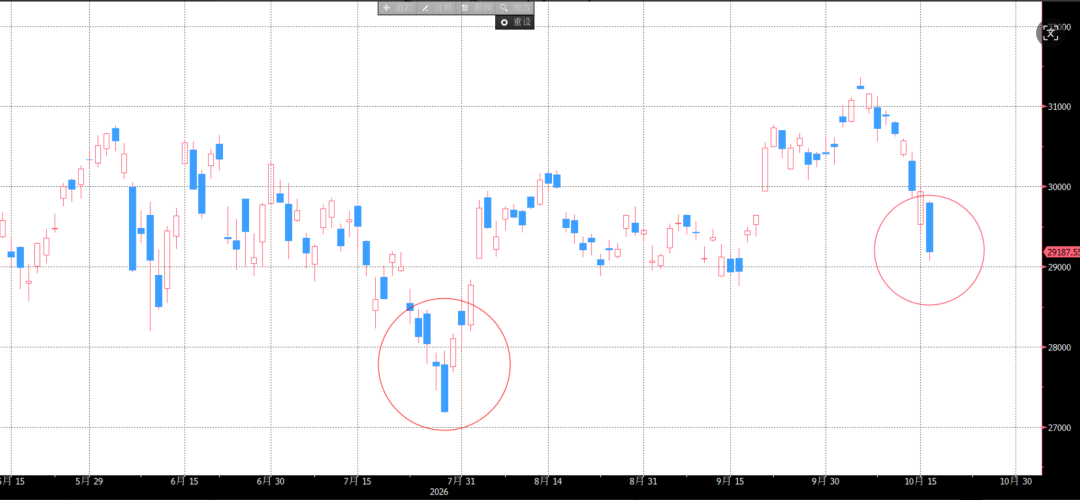Click the 29000 price axis label
Screen dimensions: 1080x500
1058,267
